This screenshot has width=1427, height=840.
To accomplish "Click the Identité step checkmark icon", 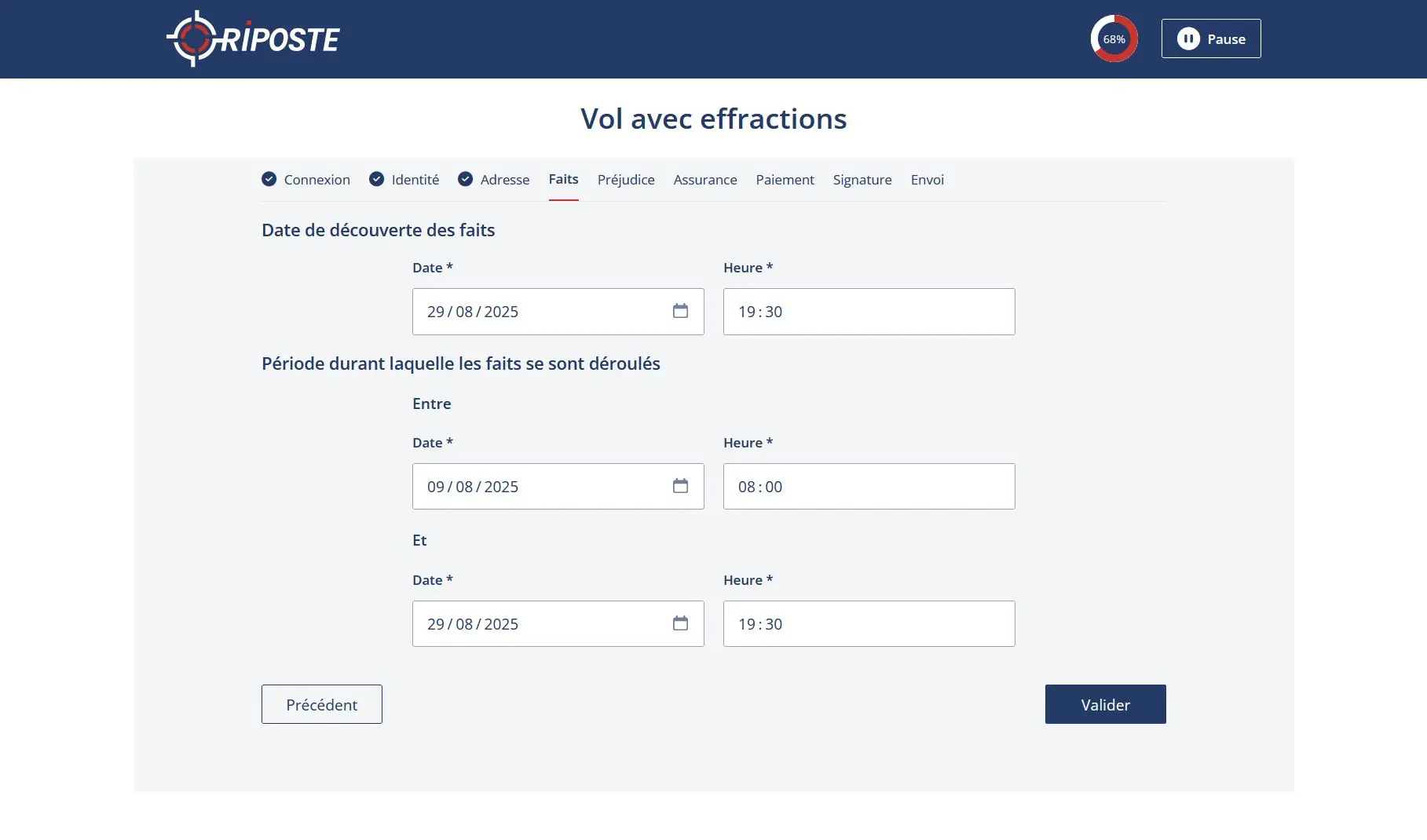I will 377,179.
